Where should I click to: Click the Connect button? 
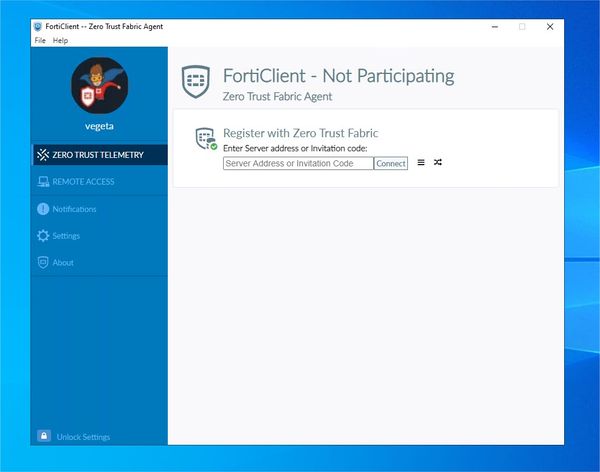391,163
